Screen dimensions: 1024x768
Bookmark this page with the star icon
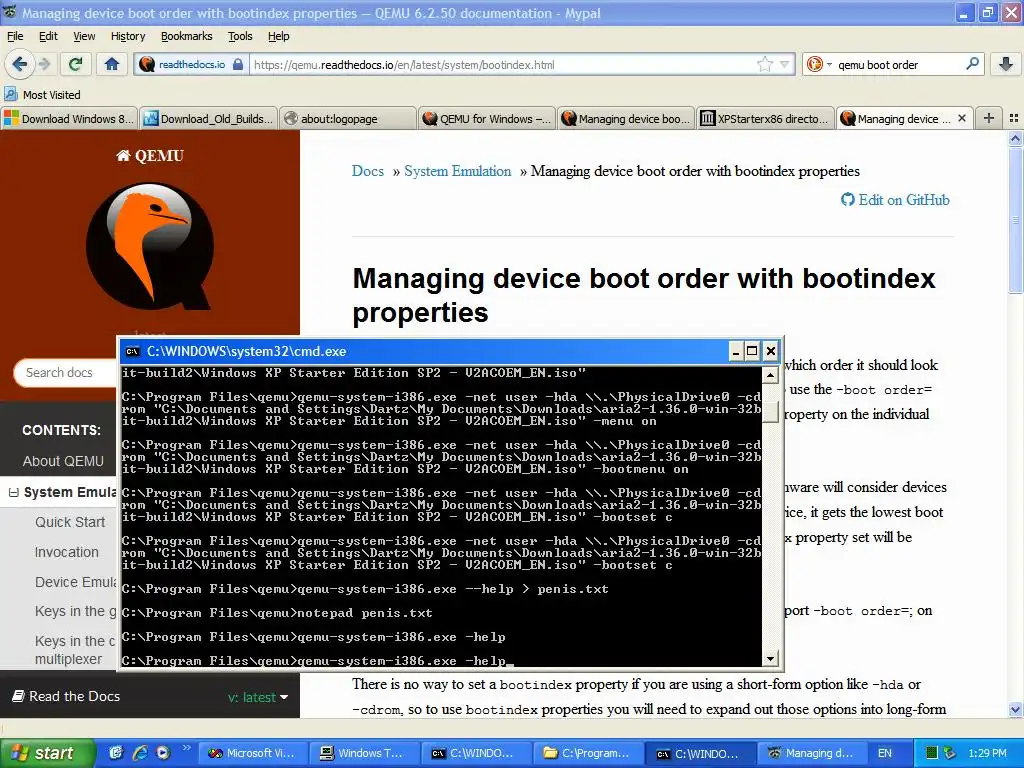[765, 64]
